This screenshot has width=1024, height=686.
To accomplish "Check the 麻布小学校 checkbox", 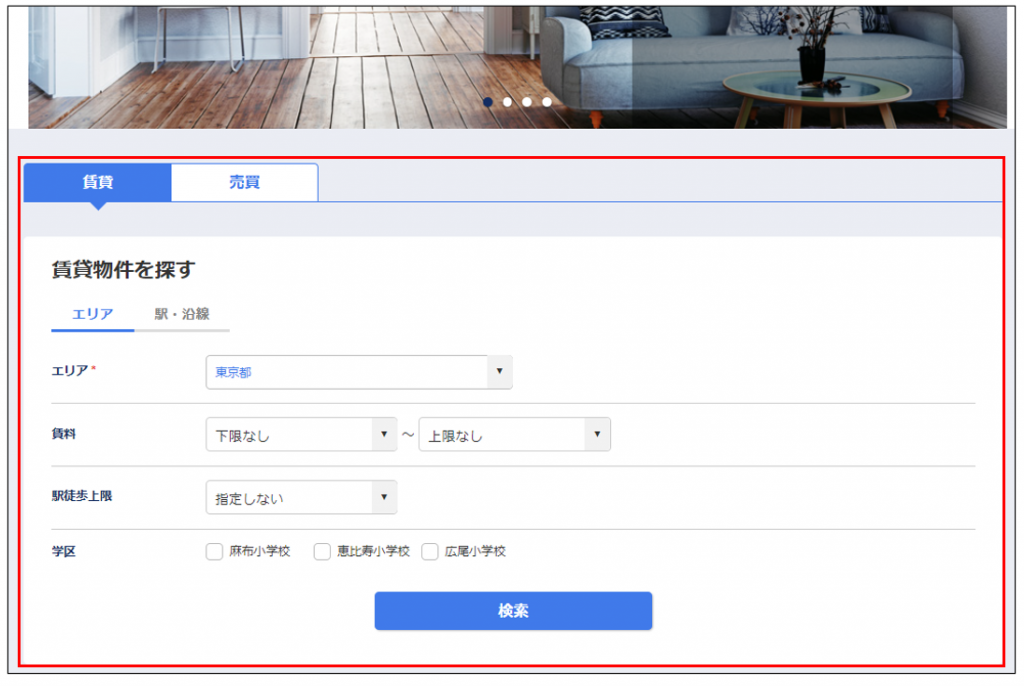I will click(214, 551).
